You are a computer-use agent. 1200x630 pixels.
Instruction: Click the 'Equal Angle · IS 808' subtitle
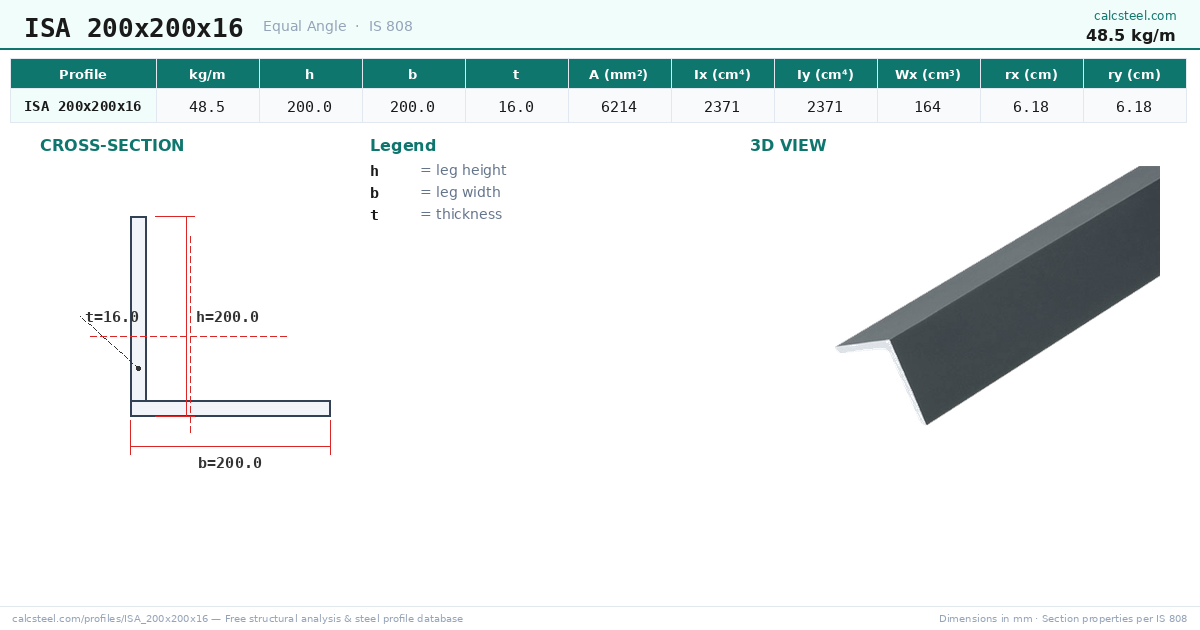click(x=338, y=27)
